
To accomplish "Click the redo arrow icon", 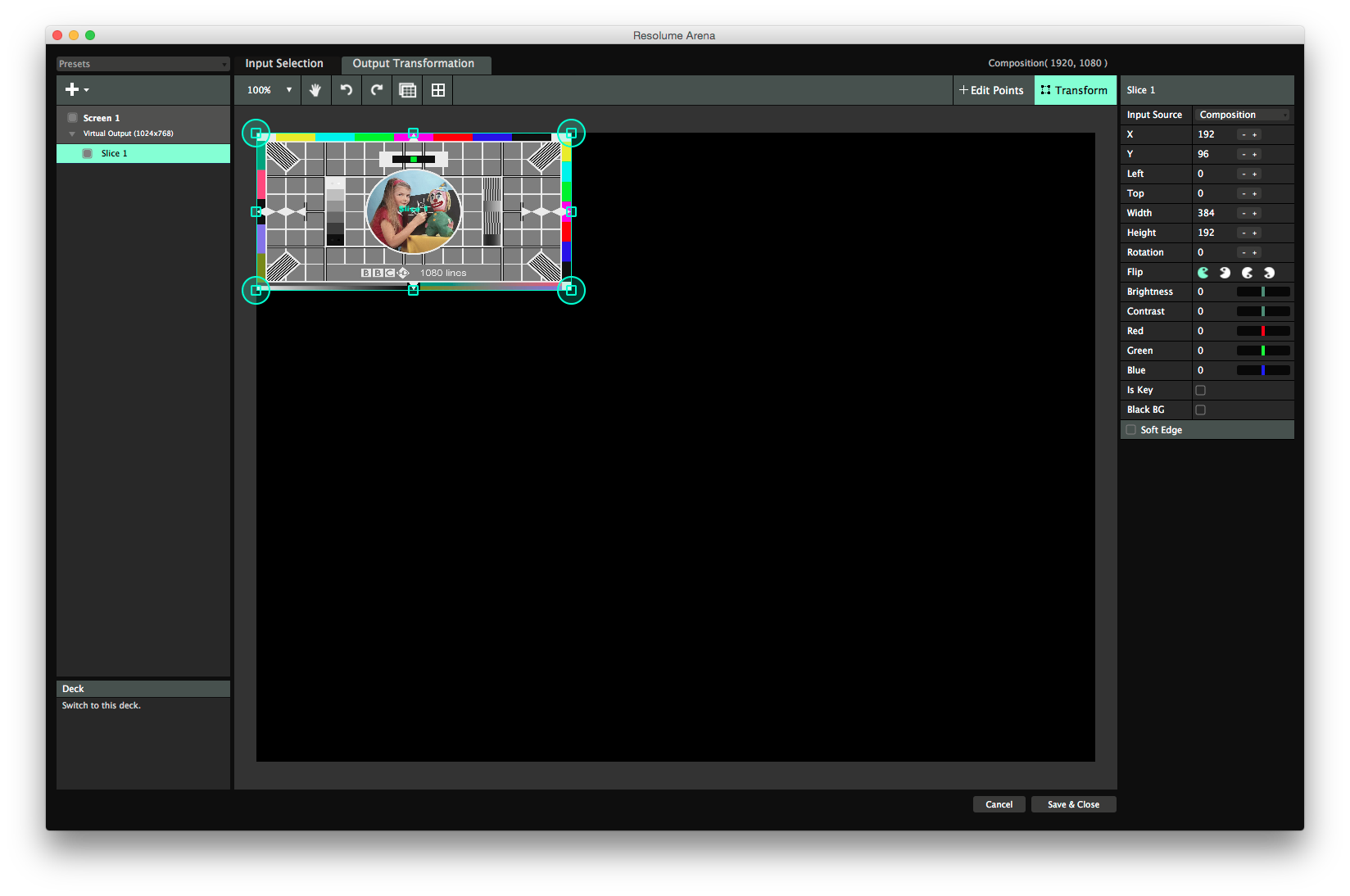I will point(377,90).
